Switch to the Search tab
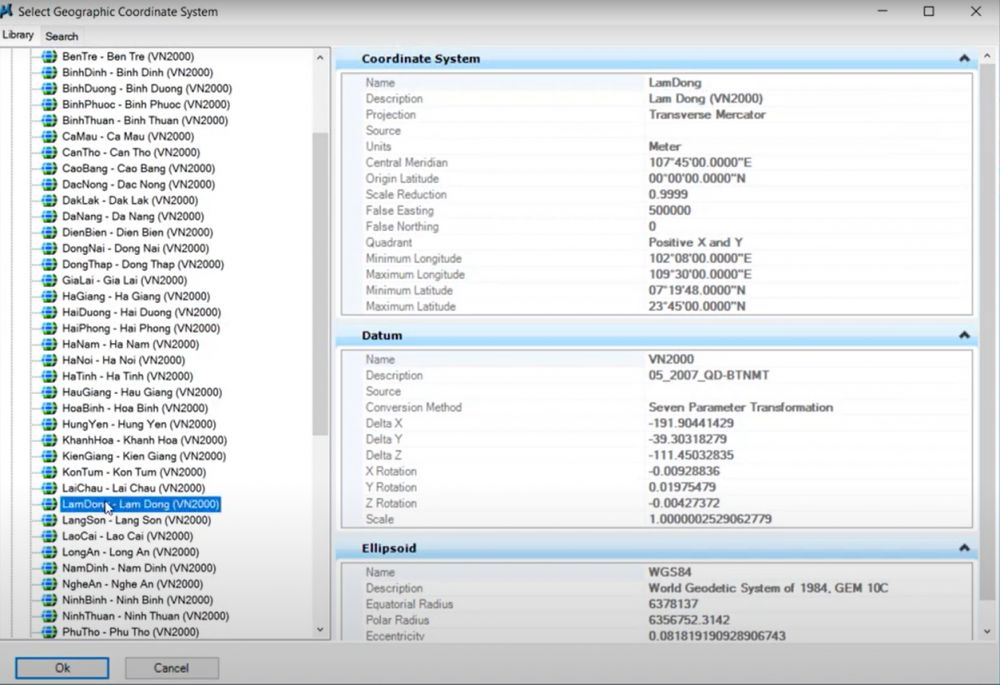 point(62,36)
